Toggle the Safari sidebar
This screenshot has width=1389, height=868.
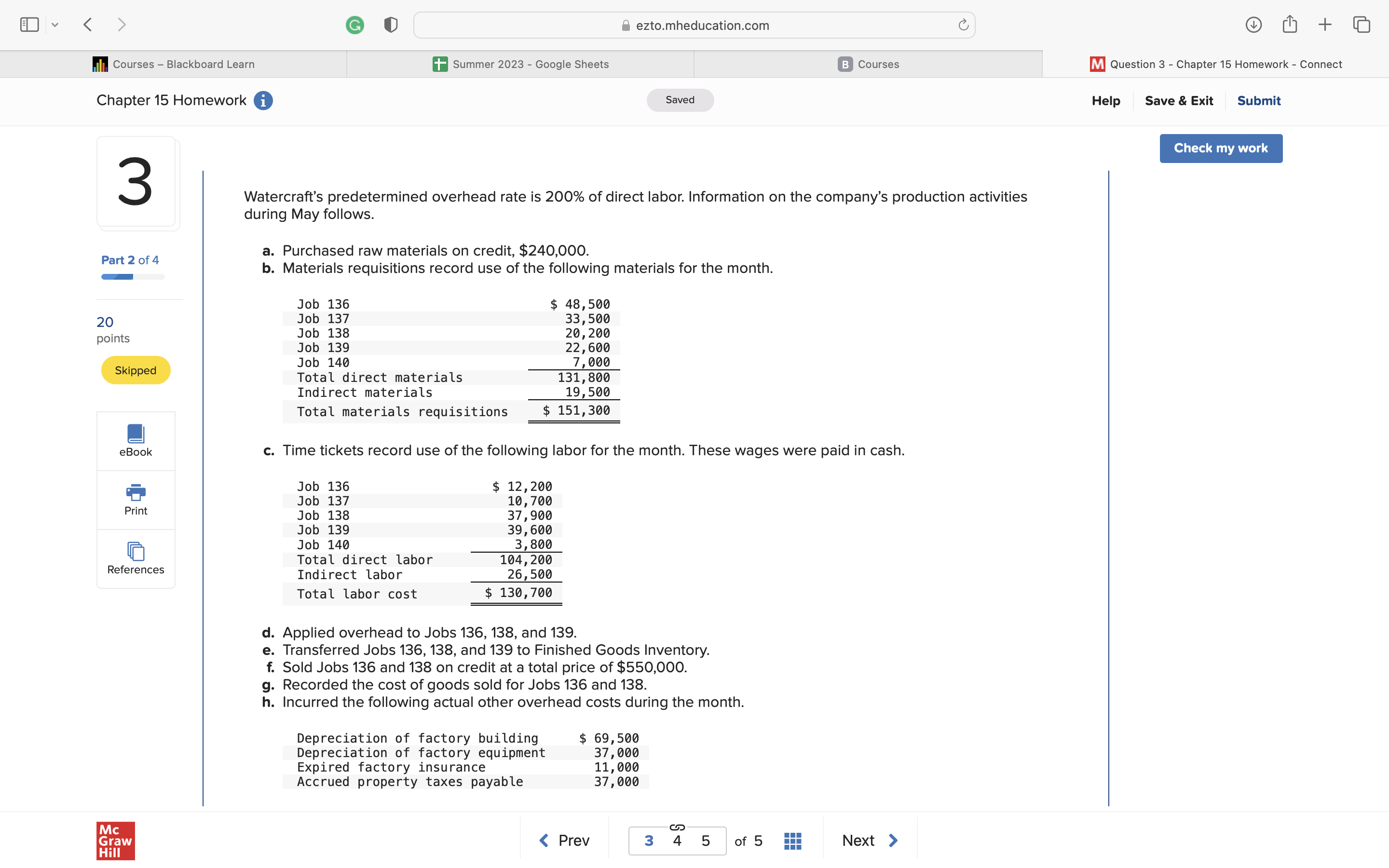(29, 25)
